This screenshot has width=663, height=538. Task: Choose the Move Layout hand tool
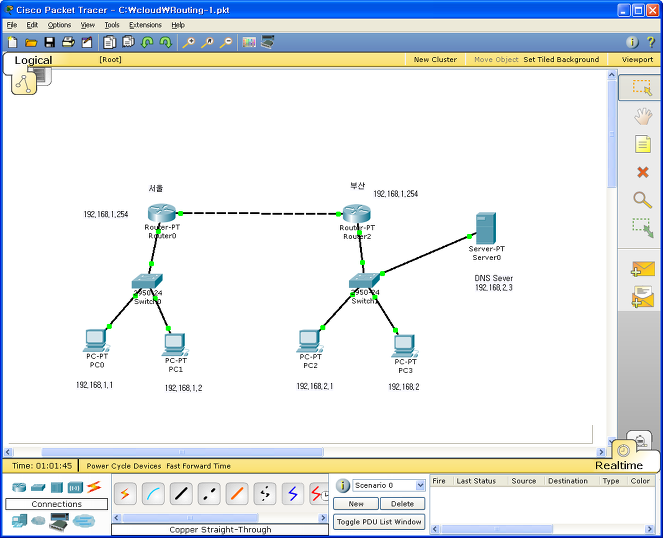(643, 116)
